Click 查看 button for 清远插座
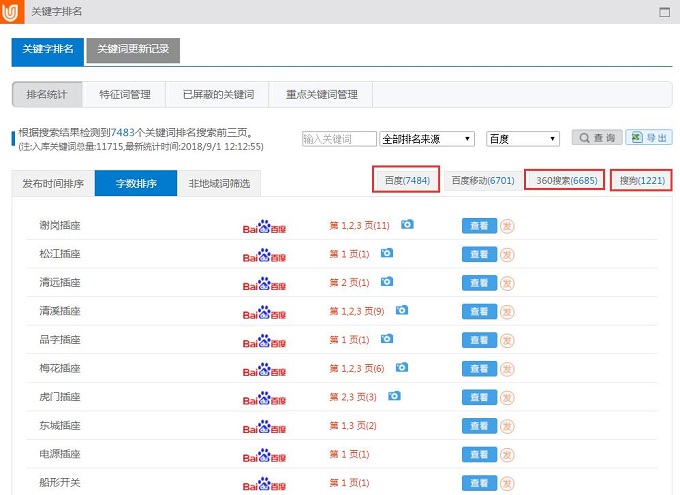680x495 pixels. pos(478,283)
